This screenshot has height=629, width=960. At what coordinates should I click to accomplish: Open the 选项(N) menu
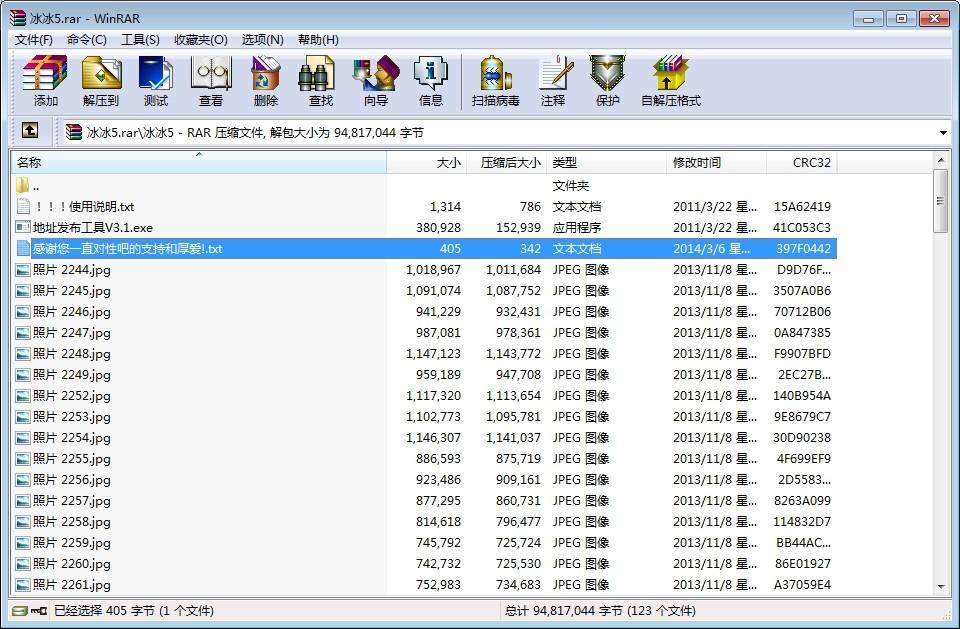tap(262, 40)
